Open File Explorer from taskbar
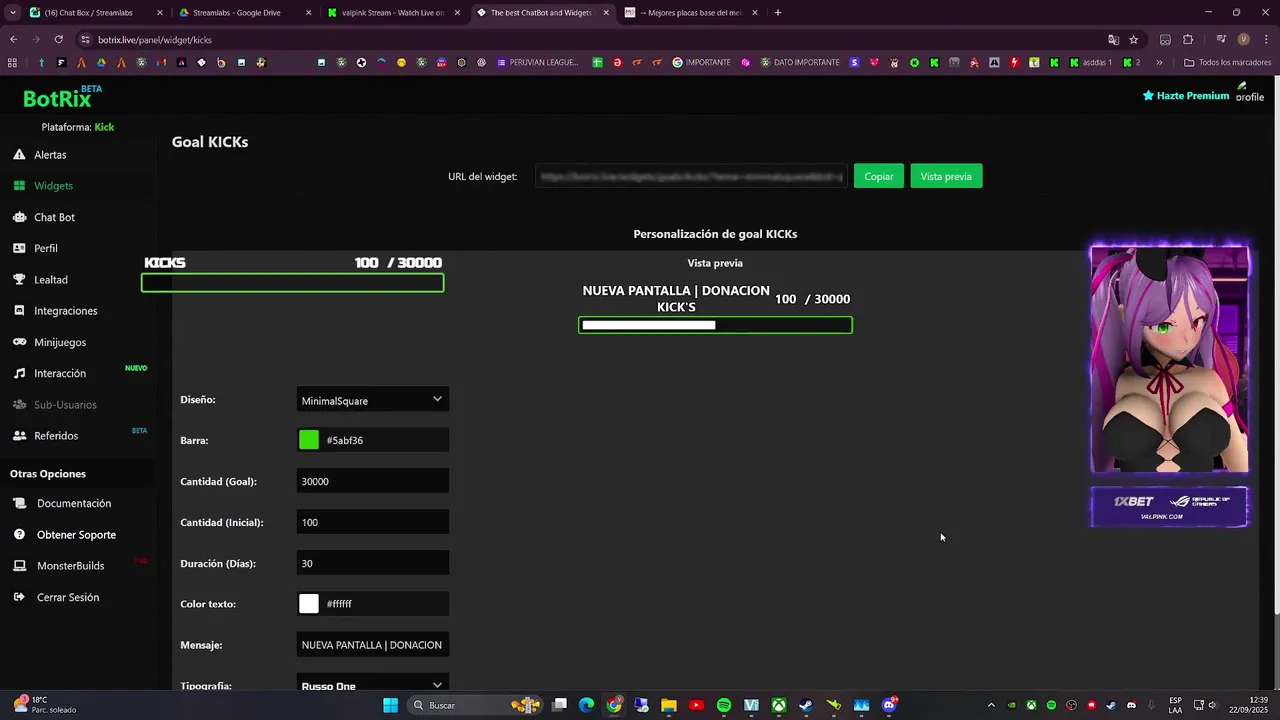 [x=669, y=705]
